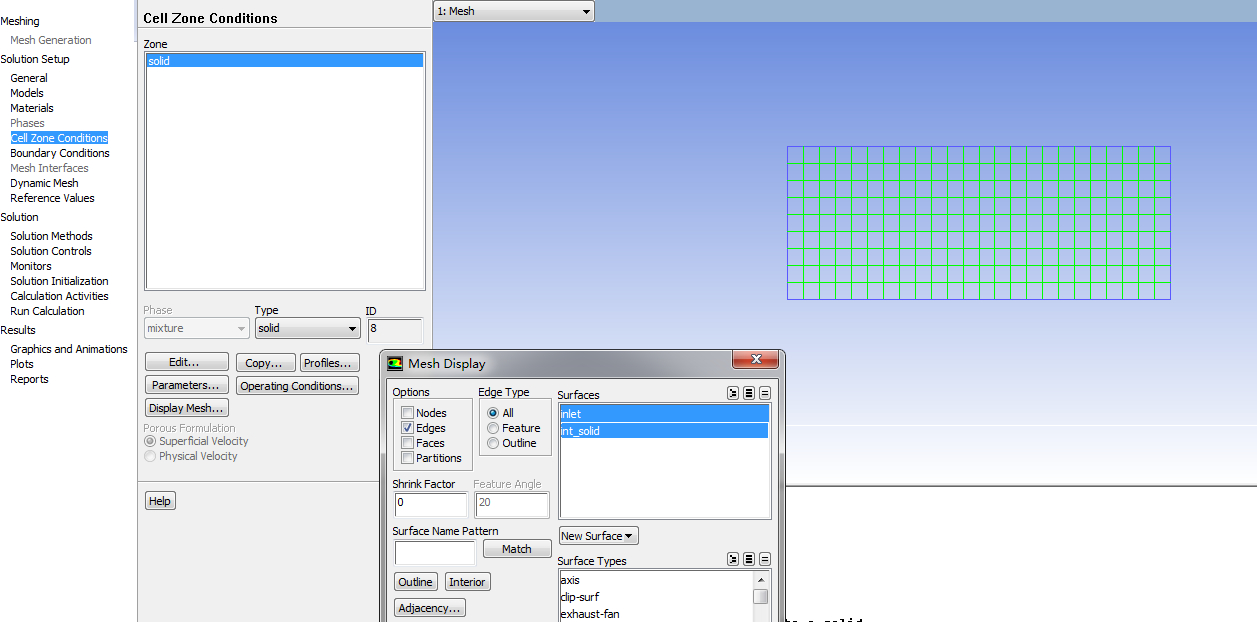Select int_solid in the Surfaces list
The height and width of the screenshot is (622, 1257).
point(664,431)
